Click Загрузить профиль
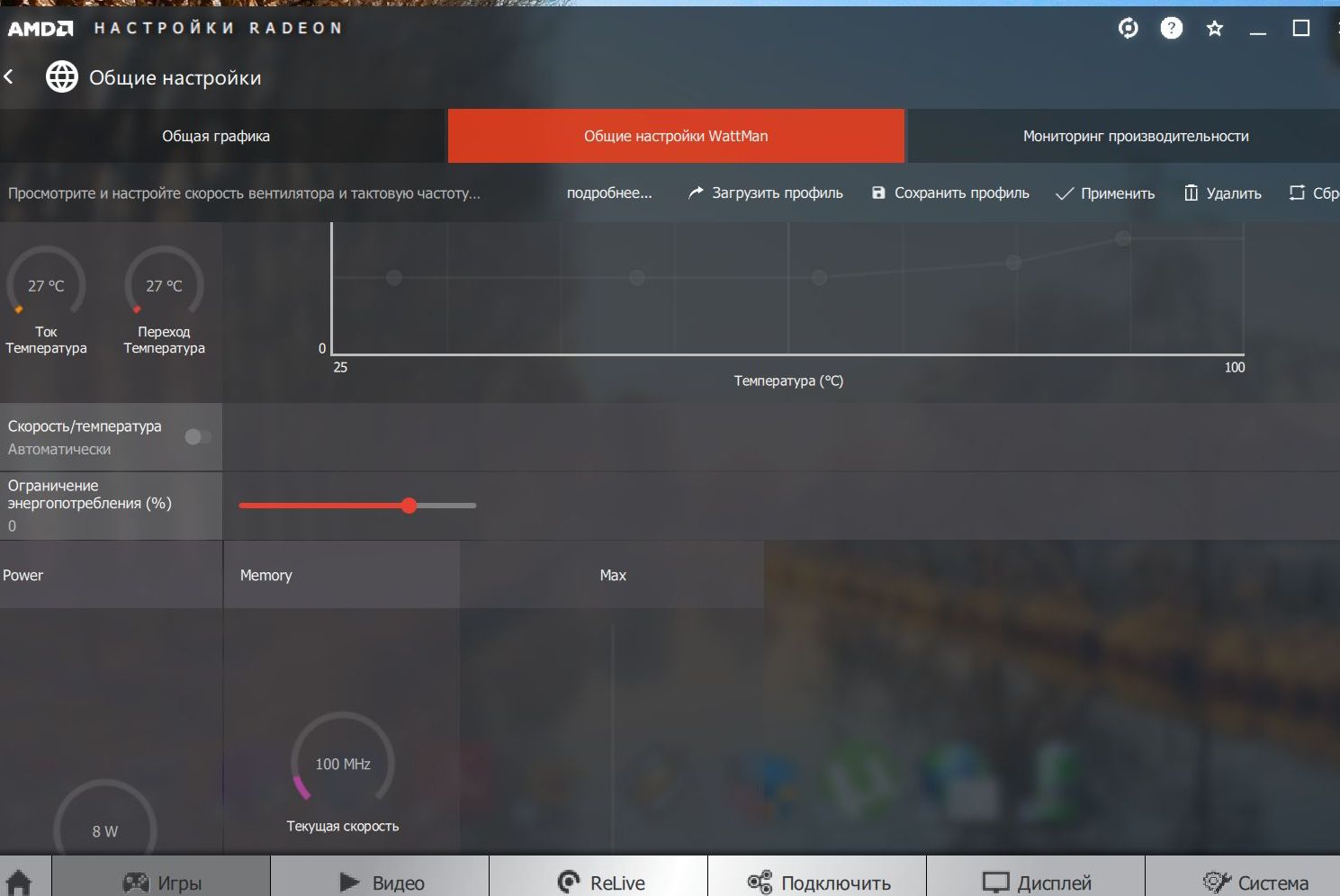Screen dimensions: 1340x896 coord(766,193)
